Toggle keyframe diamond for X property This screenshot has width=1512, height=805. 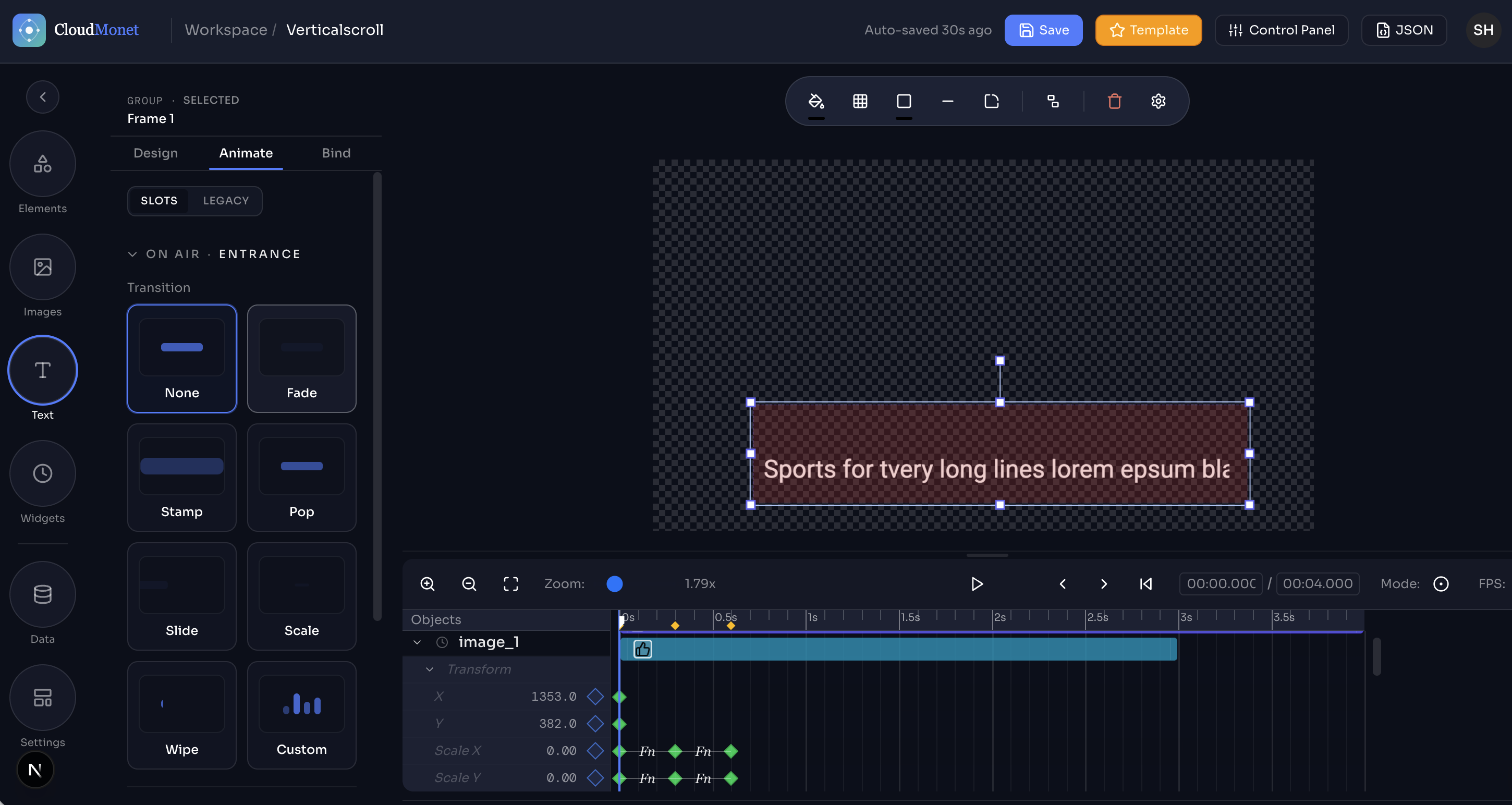[x=595, y=697]
